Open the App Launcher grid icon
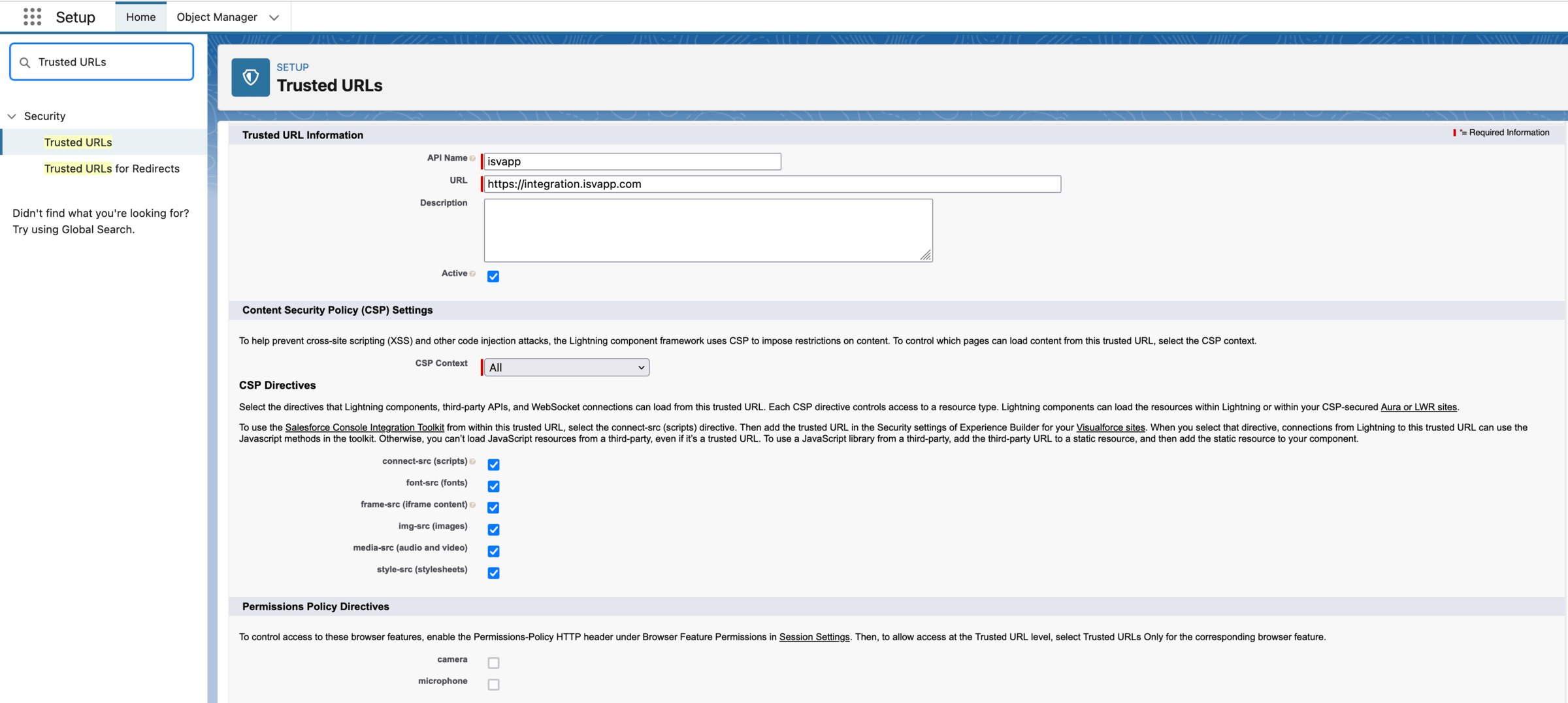This screenshot has width=1568, height=703. pyautogui.click(x=32, y=17)
